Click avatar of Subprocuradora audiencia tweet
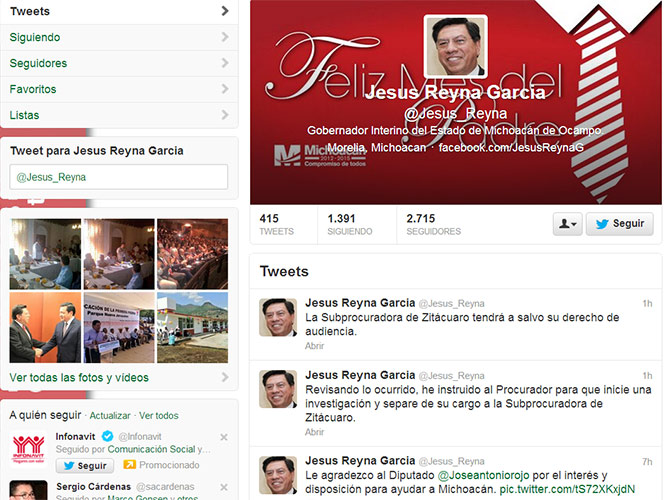This screenshot has width=665, height=500. [x=278, y=317]
